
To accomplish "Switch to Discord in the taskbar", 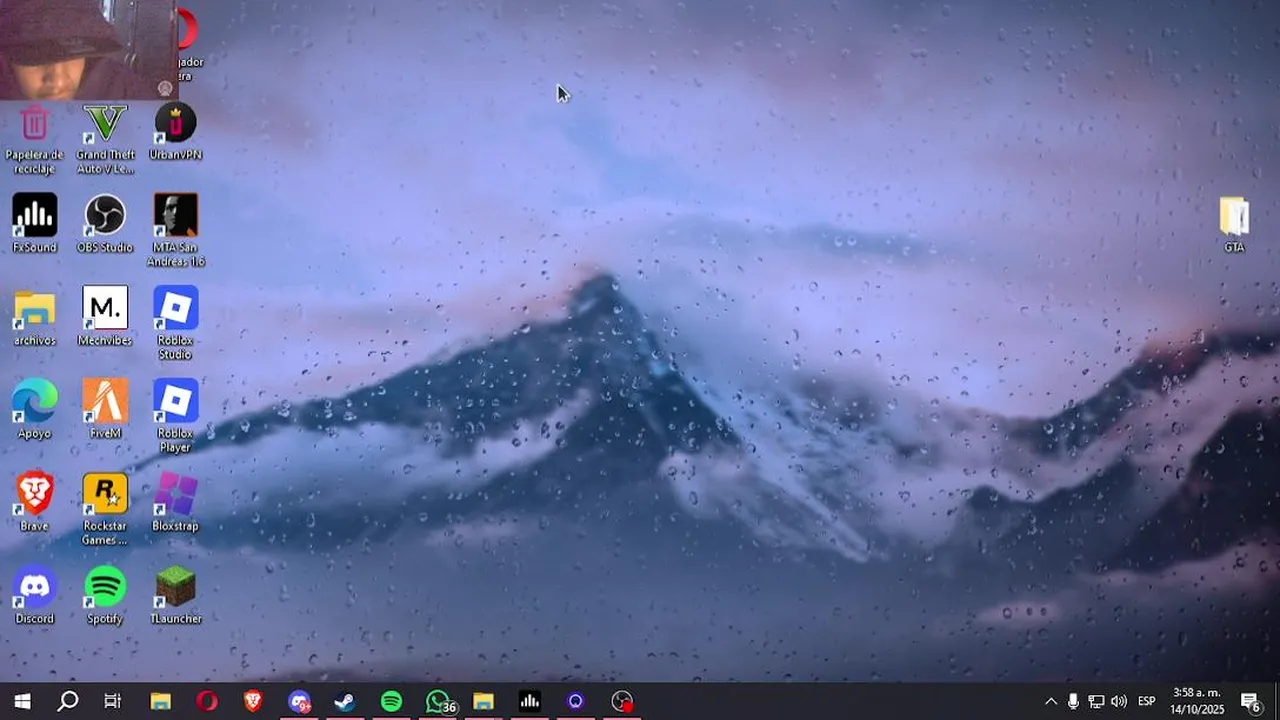I will click(x=299, y=701).
